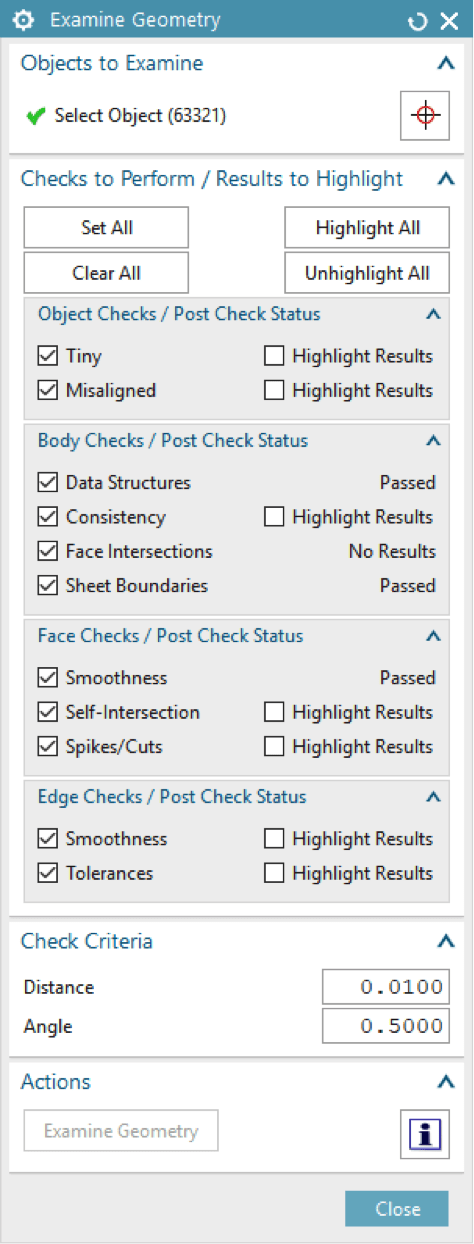
Task: Collapse the Body Checks group
Action: [433, 440]
